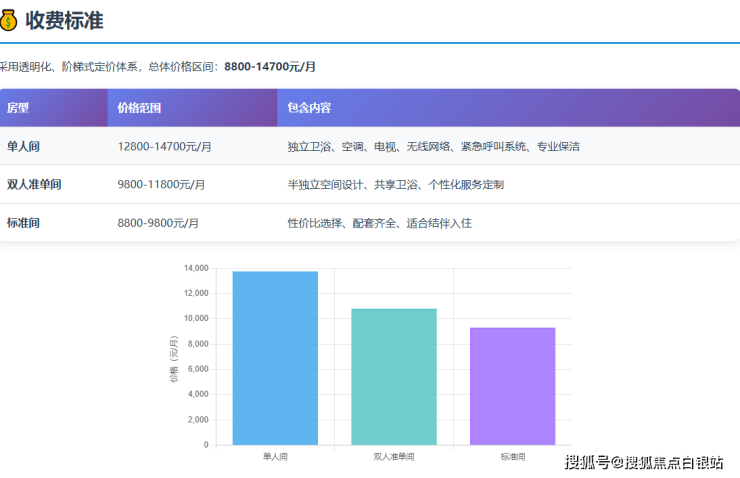The image size is (740, 478).
Task: Click the 价格 (元/月) y-axis title
Action: pyautogui.click(x=174, y=358)
